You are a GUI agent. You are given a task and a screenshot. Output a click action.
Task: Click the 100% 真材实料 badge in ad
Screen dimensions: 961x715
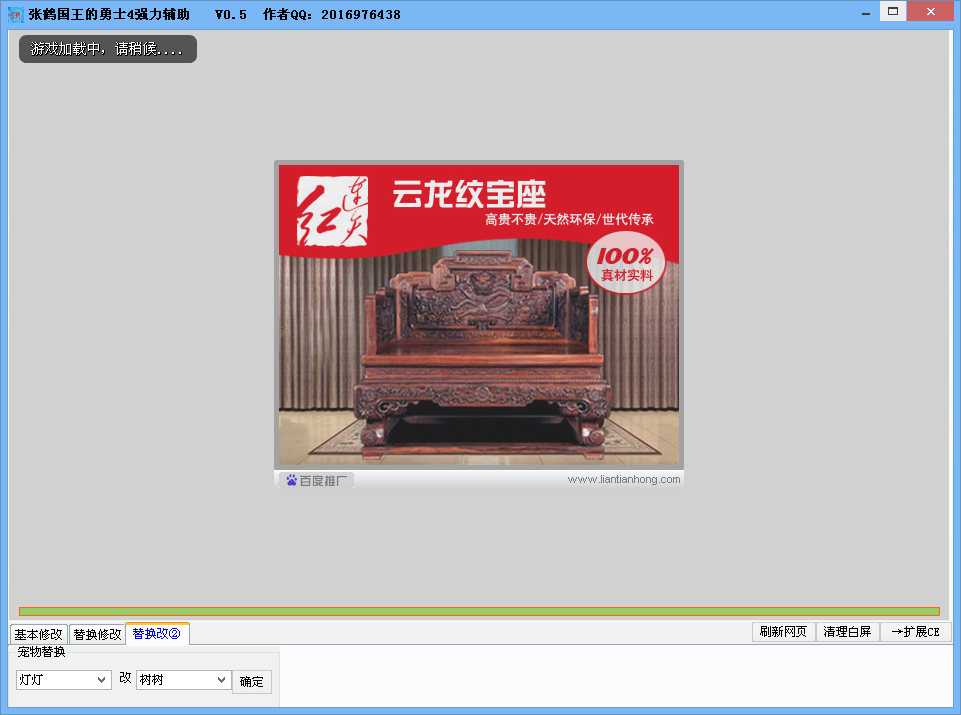pos(626,263)
